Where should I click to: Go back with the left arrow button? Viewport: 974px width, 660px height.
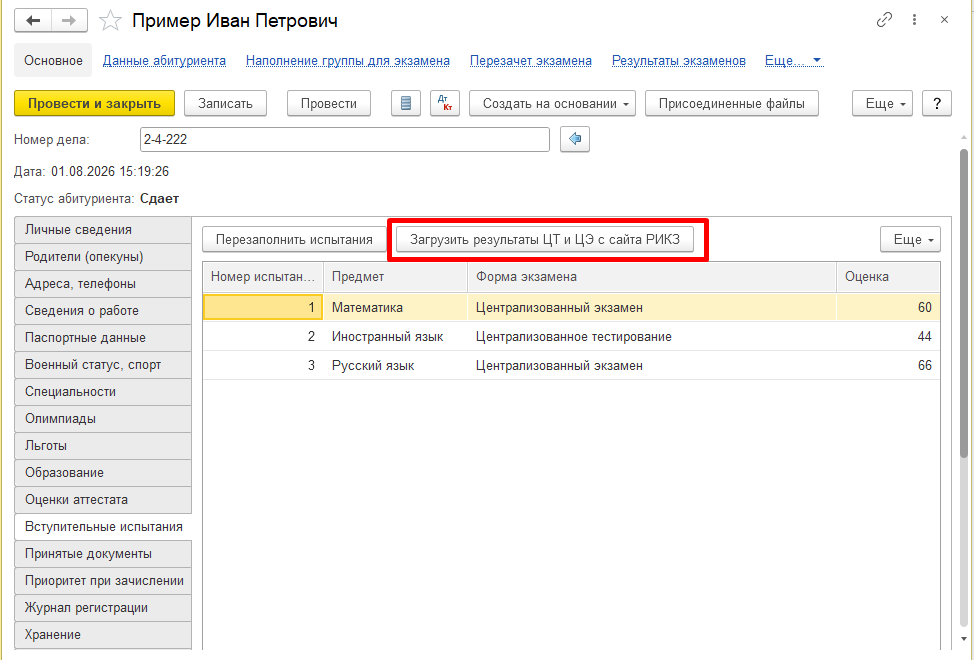[x=33, y=20]
